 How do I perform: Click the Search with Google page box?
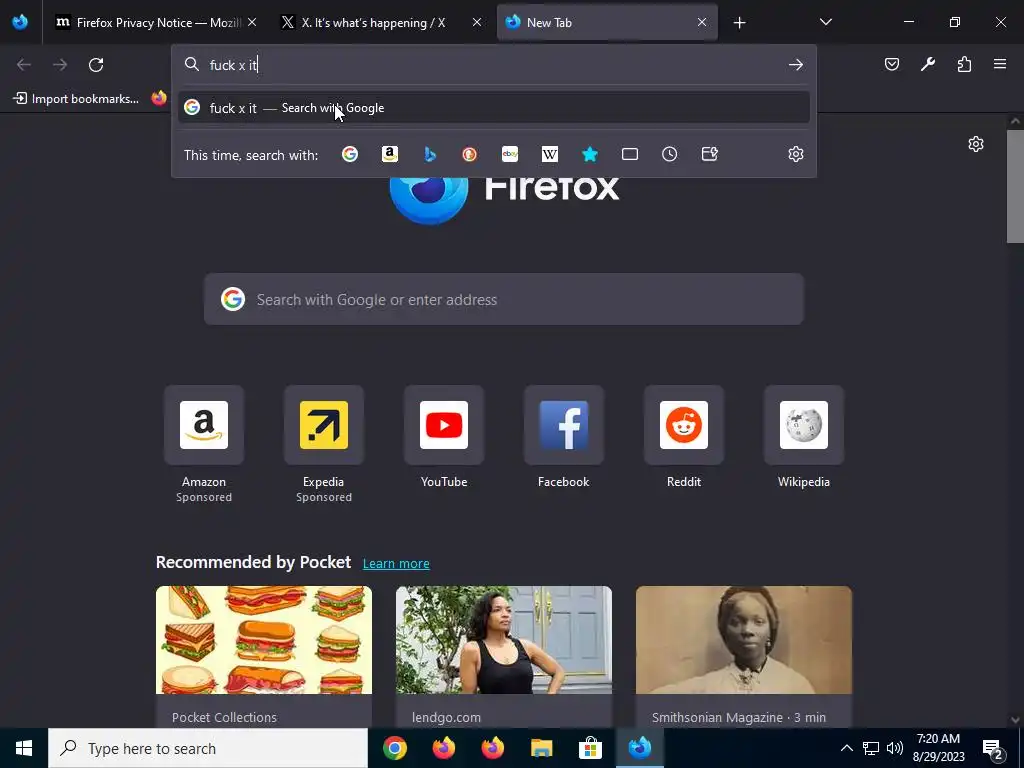[x=504, y=299]
